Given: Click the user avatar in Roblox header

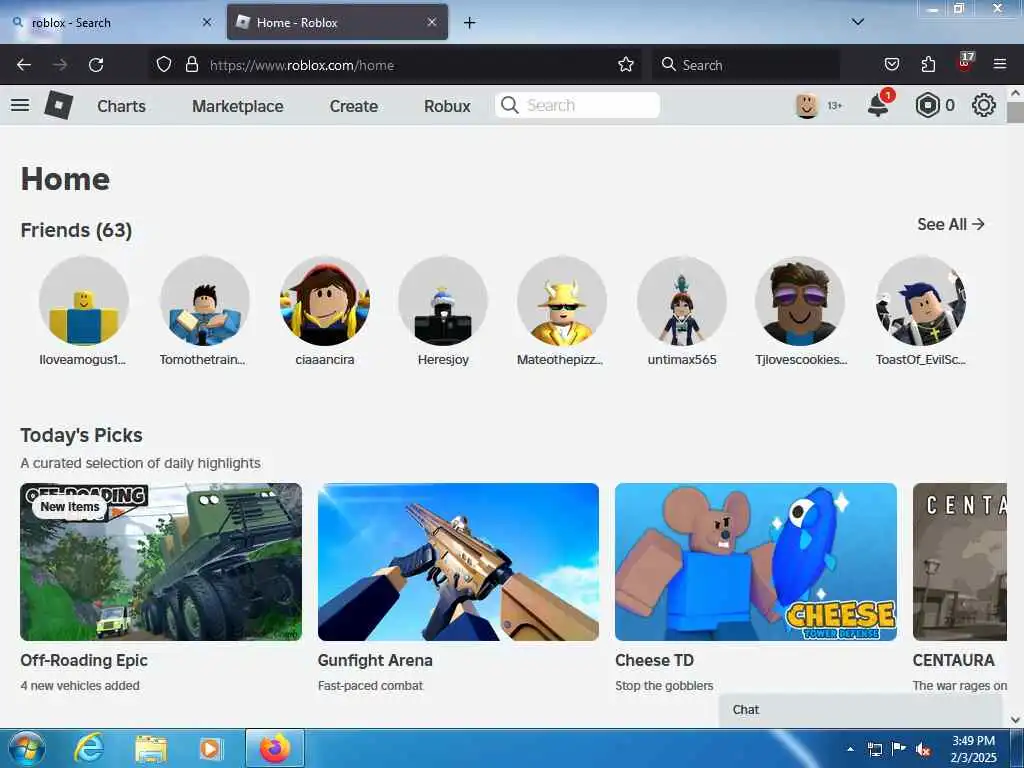Looking at the screenshot, I should [807, 105].
